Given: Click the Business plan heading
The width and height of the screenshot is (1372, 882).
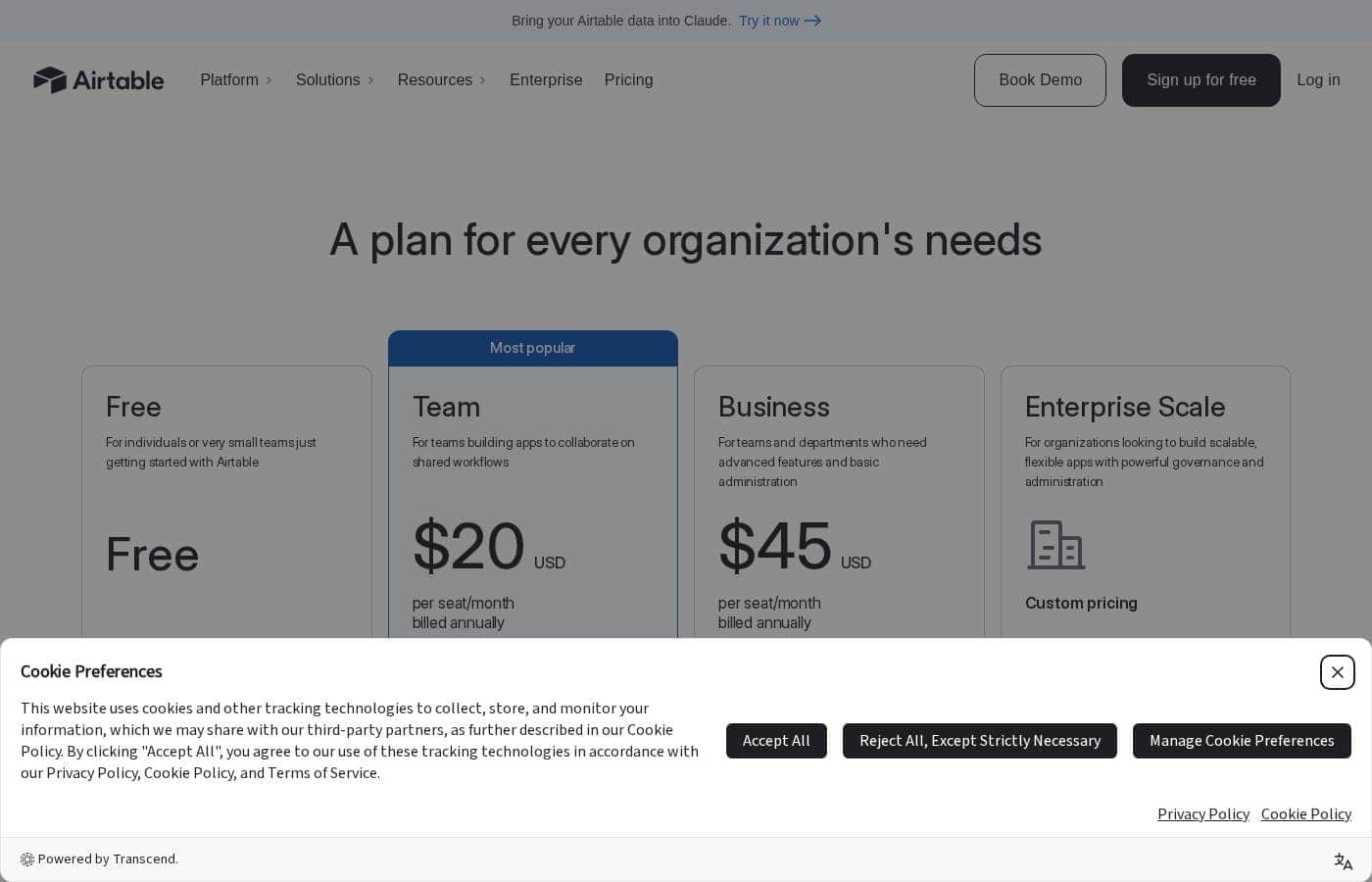Looking at the screenshot, I should [774, 407].
